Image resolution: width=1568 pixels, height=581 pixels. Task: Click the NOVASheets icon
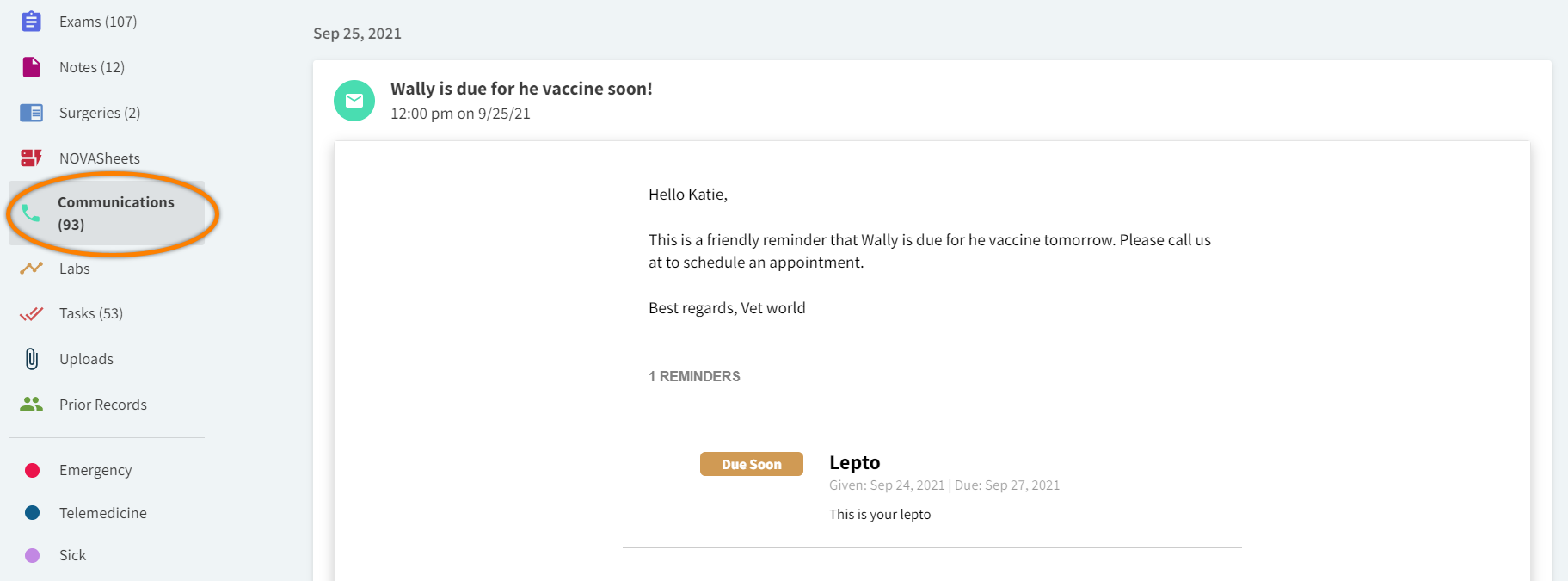click(32, 158)
